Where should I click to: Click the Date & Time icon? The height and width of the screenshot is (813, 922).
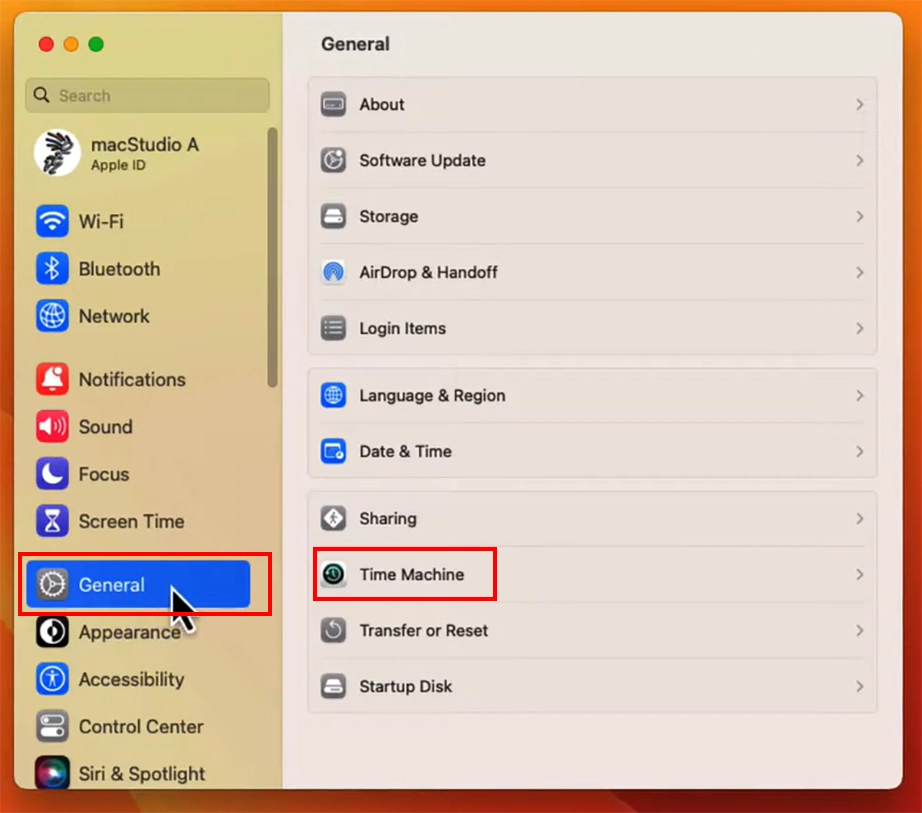tap(333, 451)
